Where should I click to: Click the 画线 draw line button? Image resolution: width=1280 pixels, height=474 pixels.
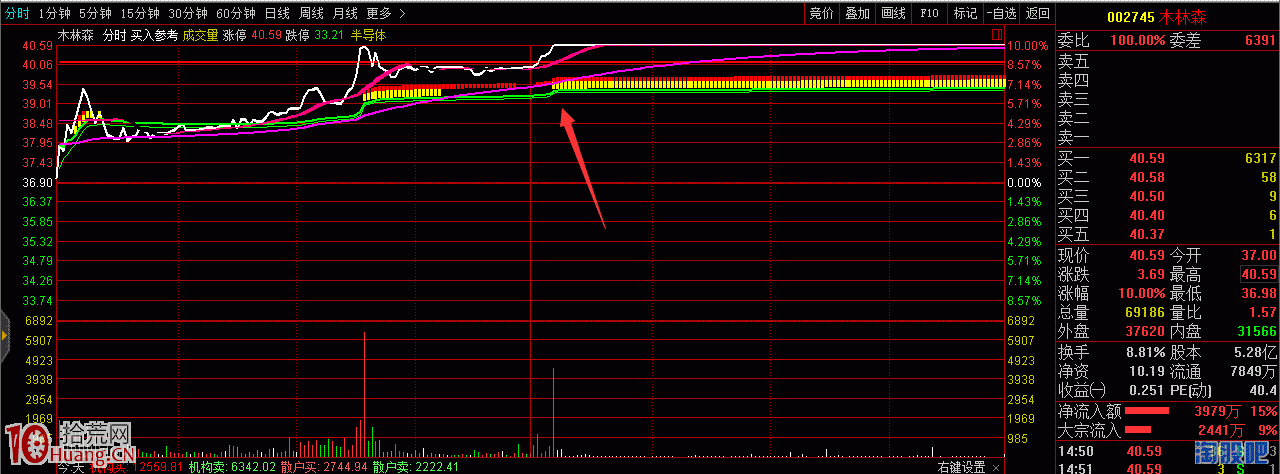coord(893,13)
